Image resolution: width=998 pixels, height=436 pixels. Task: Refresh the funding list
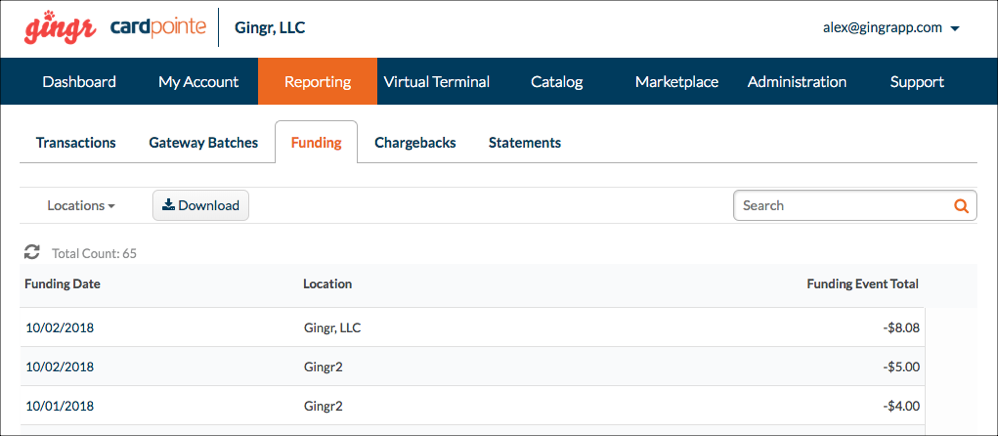click(x=32, y=252)
